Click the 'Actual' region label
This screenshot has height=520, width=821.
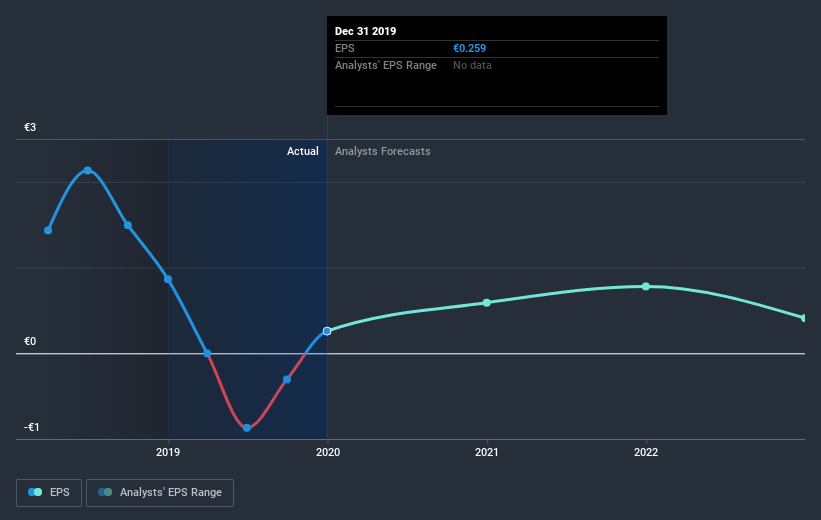[303, 151]
